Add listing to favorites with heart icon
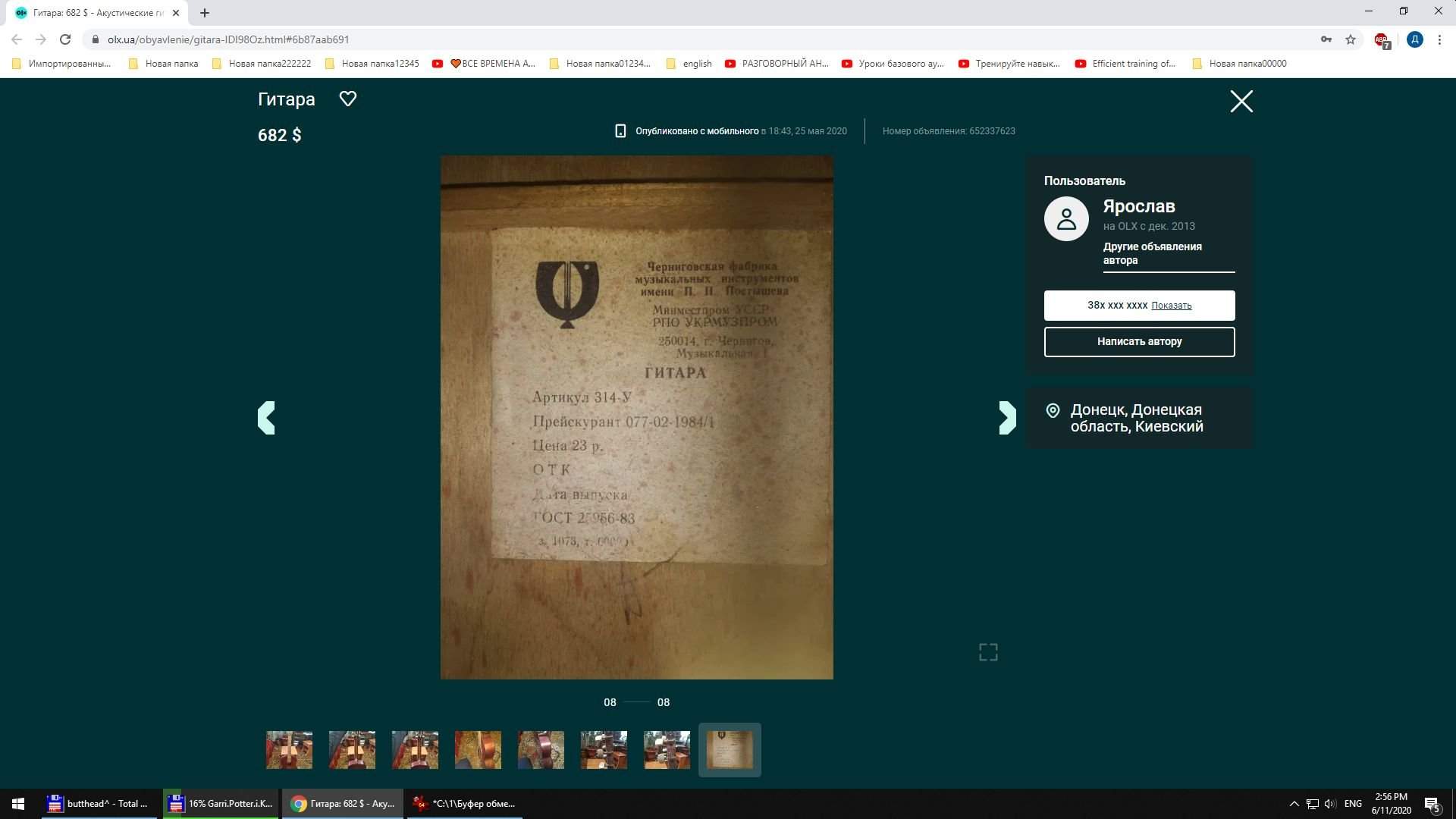 [x=347, y=99]
